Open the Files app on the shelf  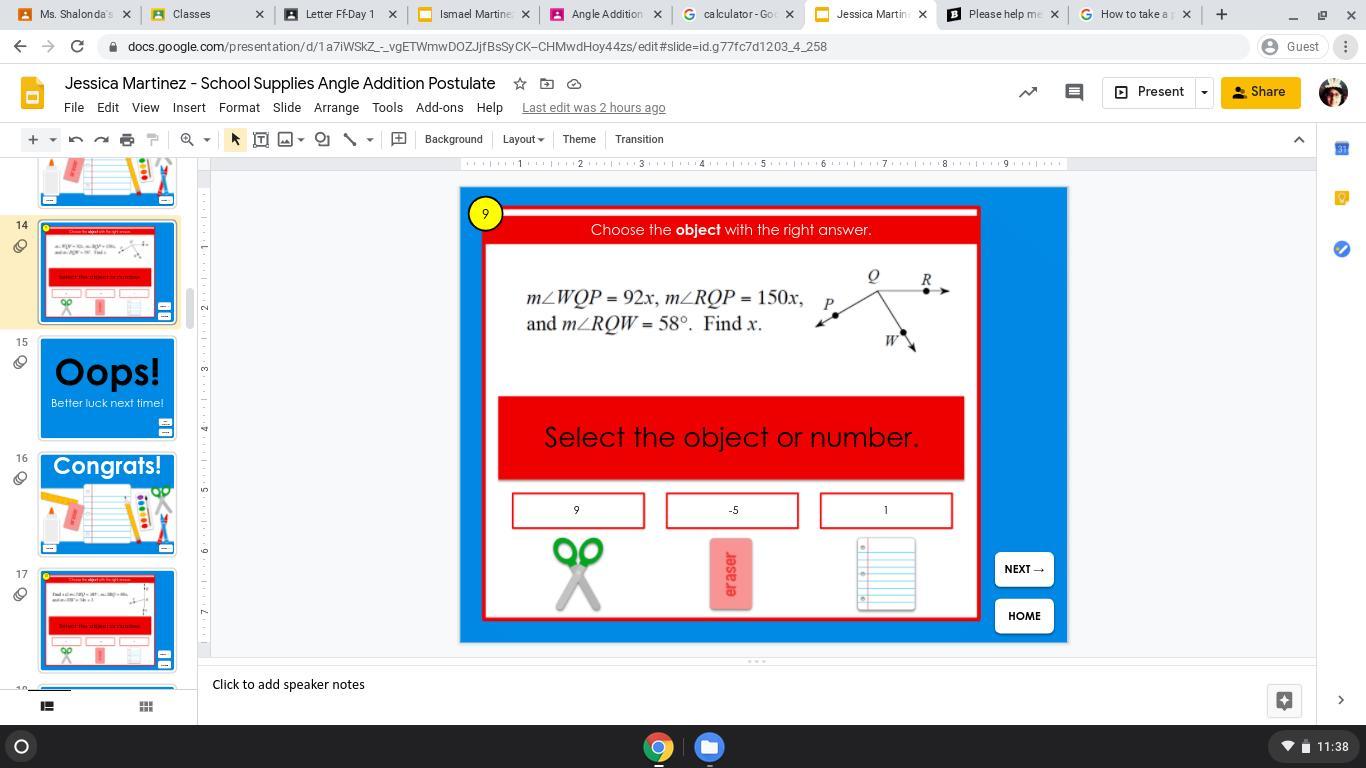click(x=709, y=747)
